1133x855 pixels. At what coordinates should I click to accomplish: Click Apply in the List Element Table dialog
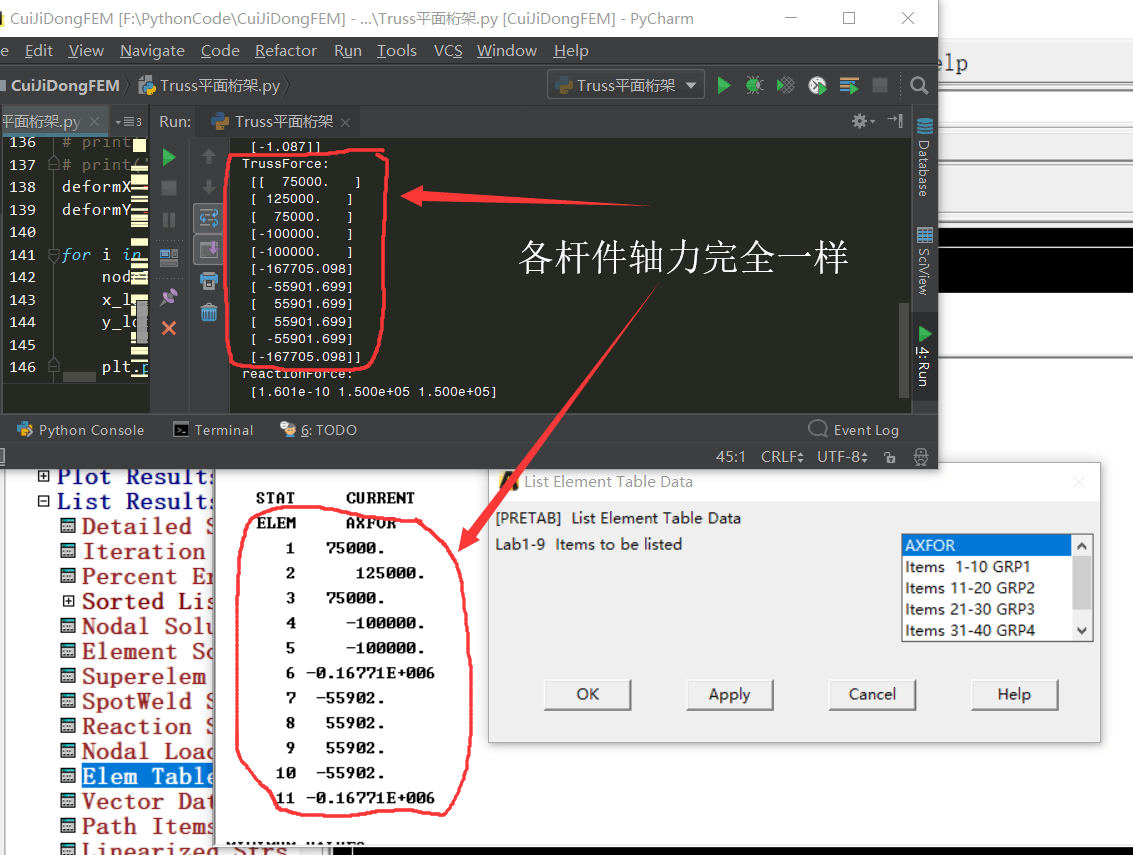coord(729,695)
